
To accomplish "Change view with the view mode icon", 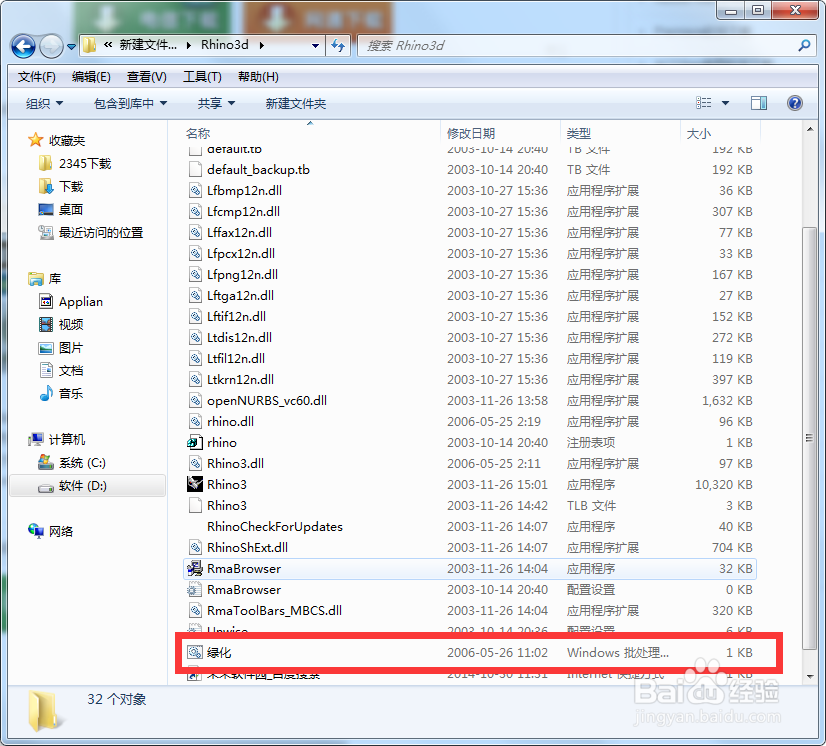I will (703, 103).
